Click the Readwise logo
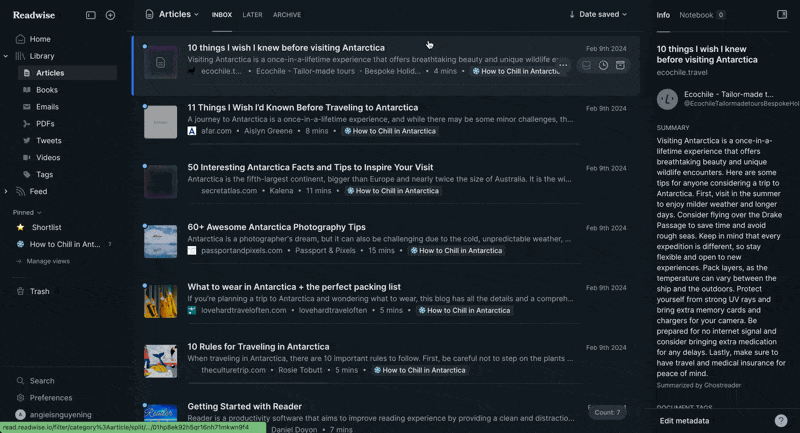This screenshot has height=433, width=800. coord(34,15)
